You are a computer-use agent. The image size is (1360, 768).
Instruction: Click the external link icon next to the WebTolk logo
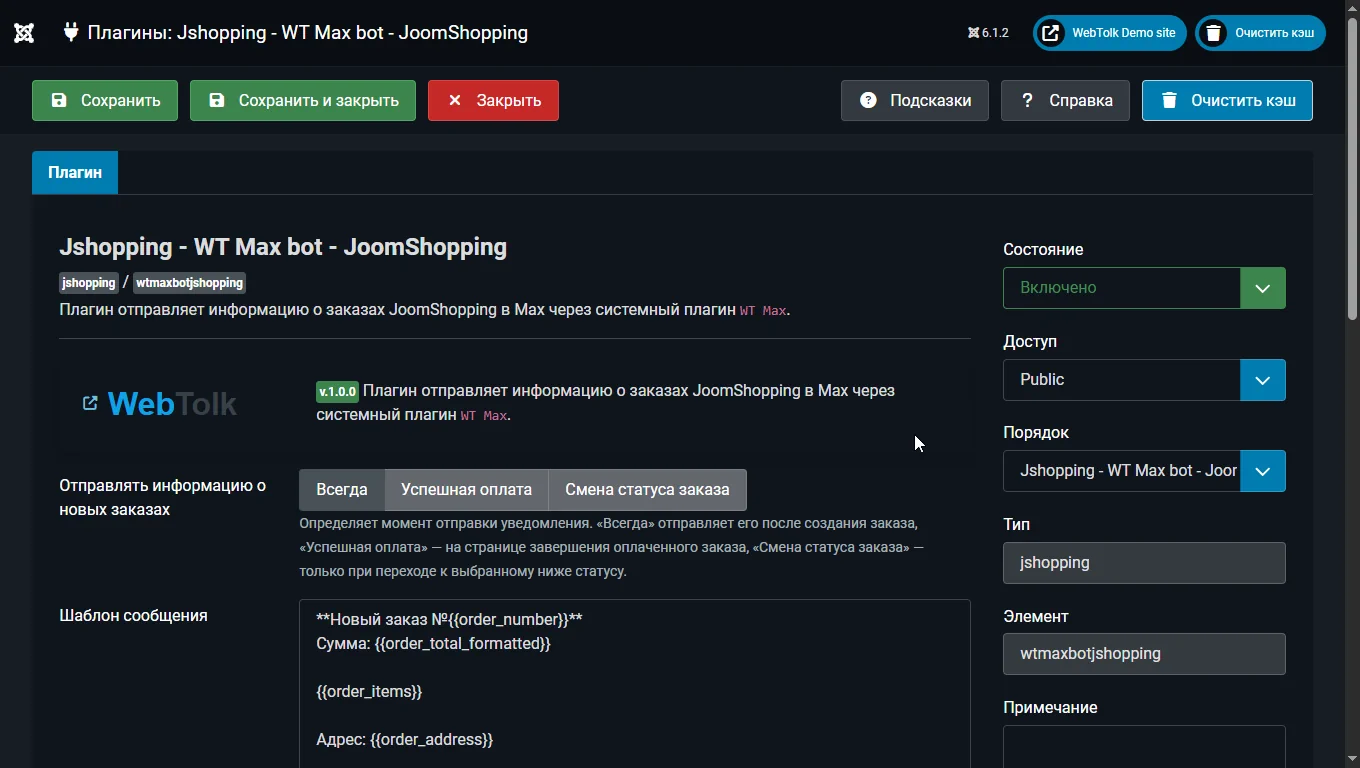tap(90, 403)
